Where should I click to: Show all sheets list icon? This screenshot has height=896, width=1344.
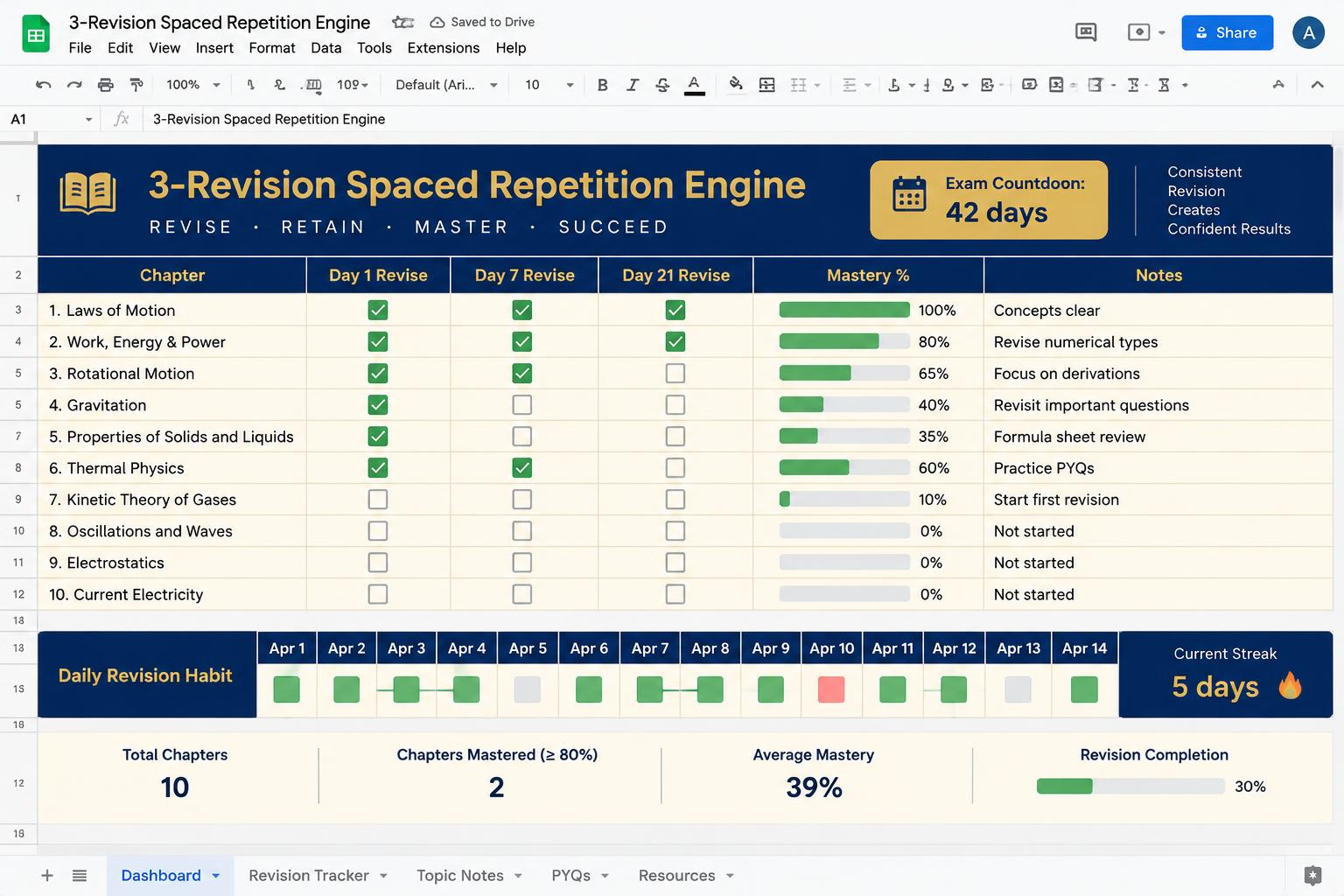[x=80, y=875]
